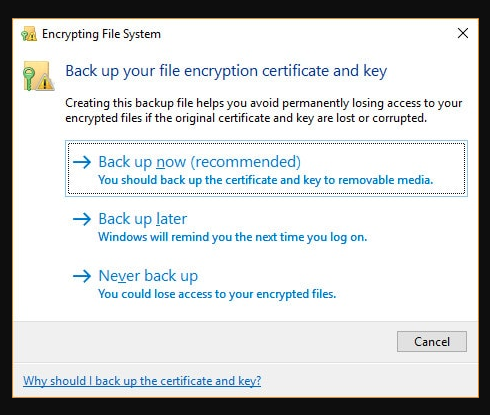Click the key icon in the title bar
The height and width of the screenshot is (415, 490).
coord(29,34)
